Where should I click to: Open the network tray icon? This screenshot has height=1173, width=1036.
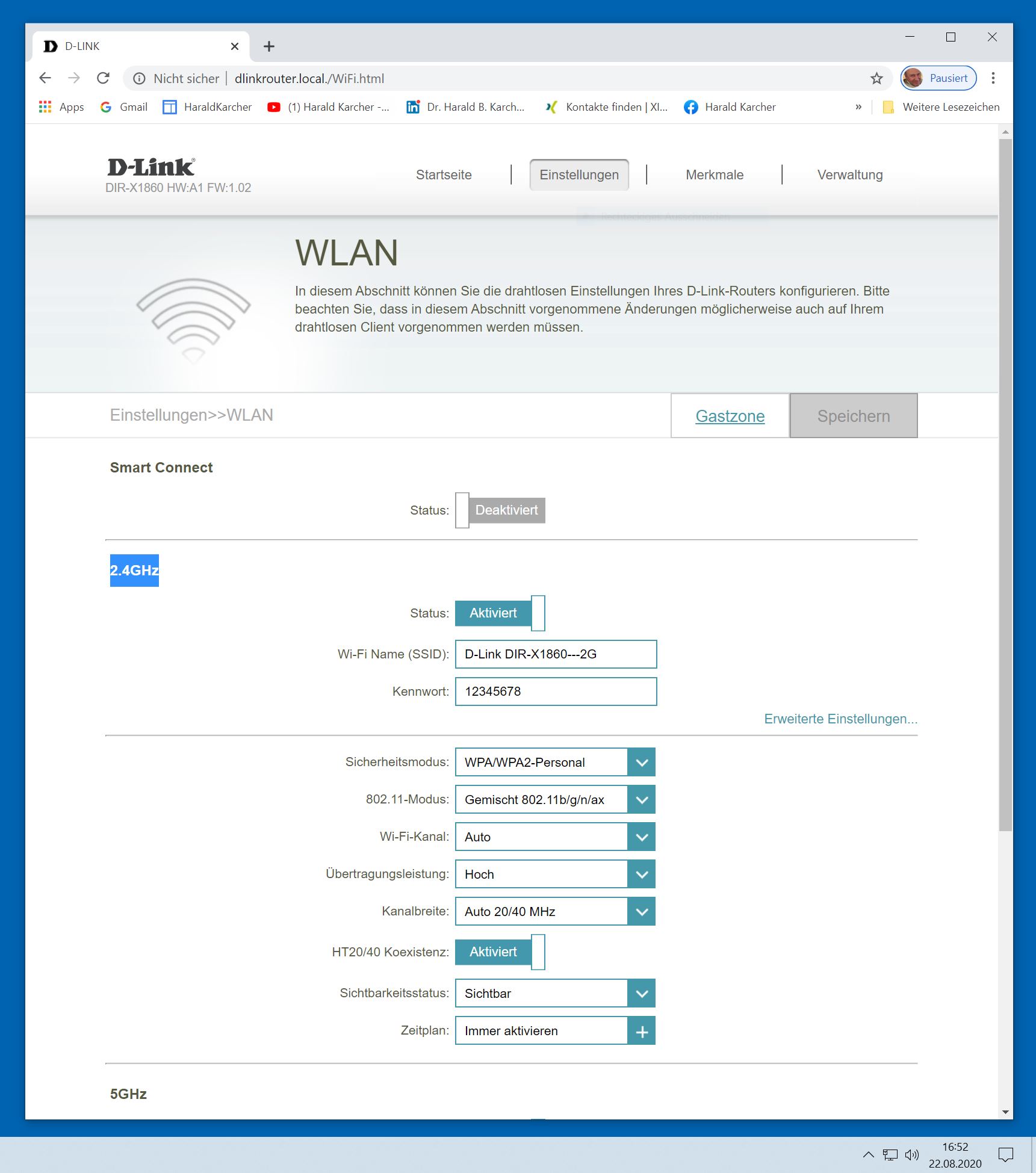point(890,1154)
